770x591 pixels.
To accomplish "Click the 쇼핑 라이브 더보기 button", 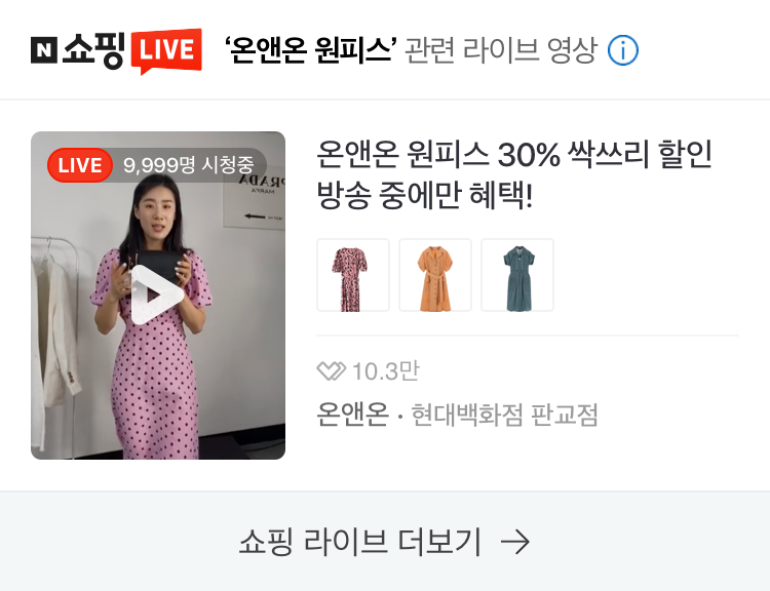I will (385, 541).
